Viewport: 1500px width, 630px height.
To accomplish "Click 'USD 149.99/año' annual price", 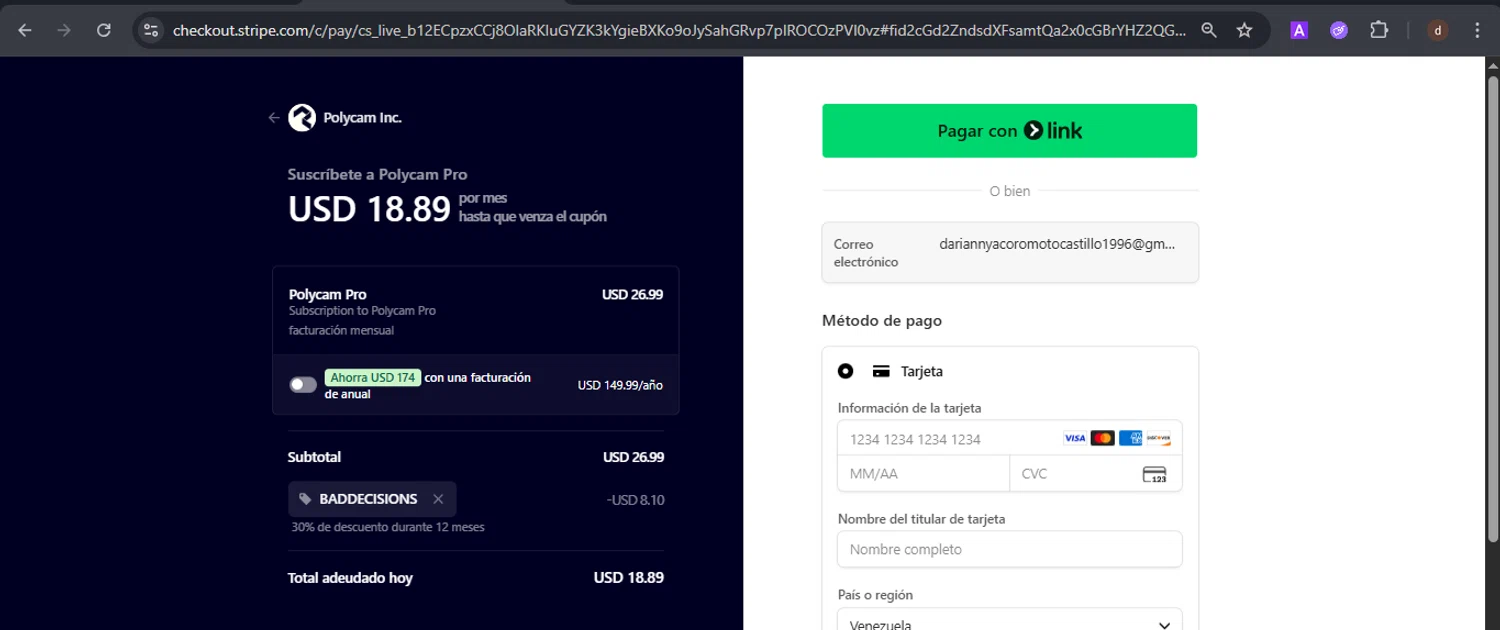I will click(620, 386).
